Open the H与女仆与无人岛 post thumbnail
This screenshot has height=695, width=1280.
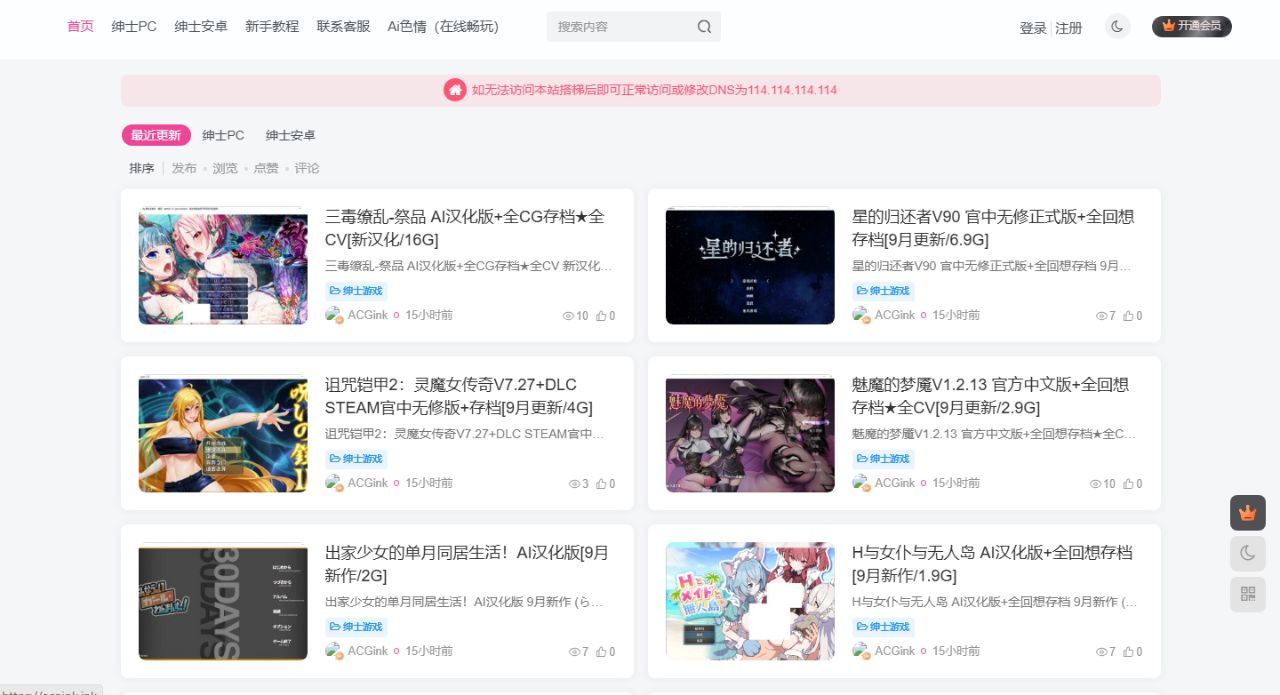(x=750, y=601)
